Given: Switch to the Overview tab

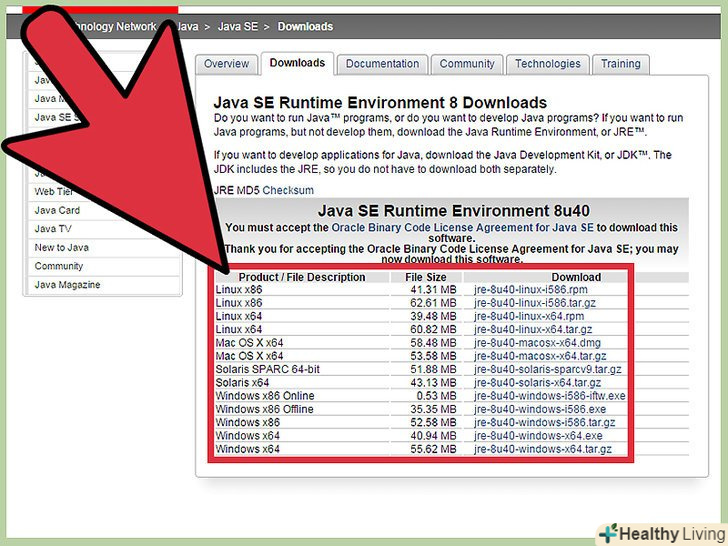Looking at the screenshot, I should tap(226, 64).
